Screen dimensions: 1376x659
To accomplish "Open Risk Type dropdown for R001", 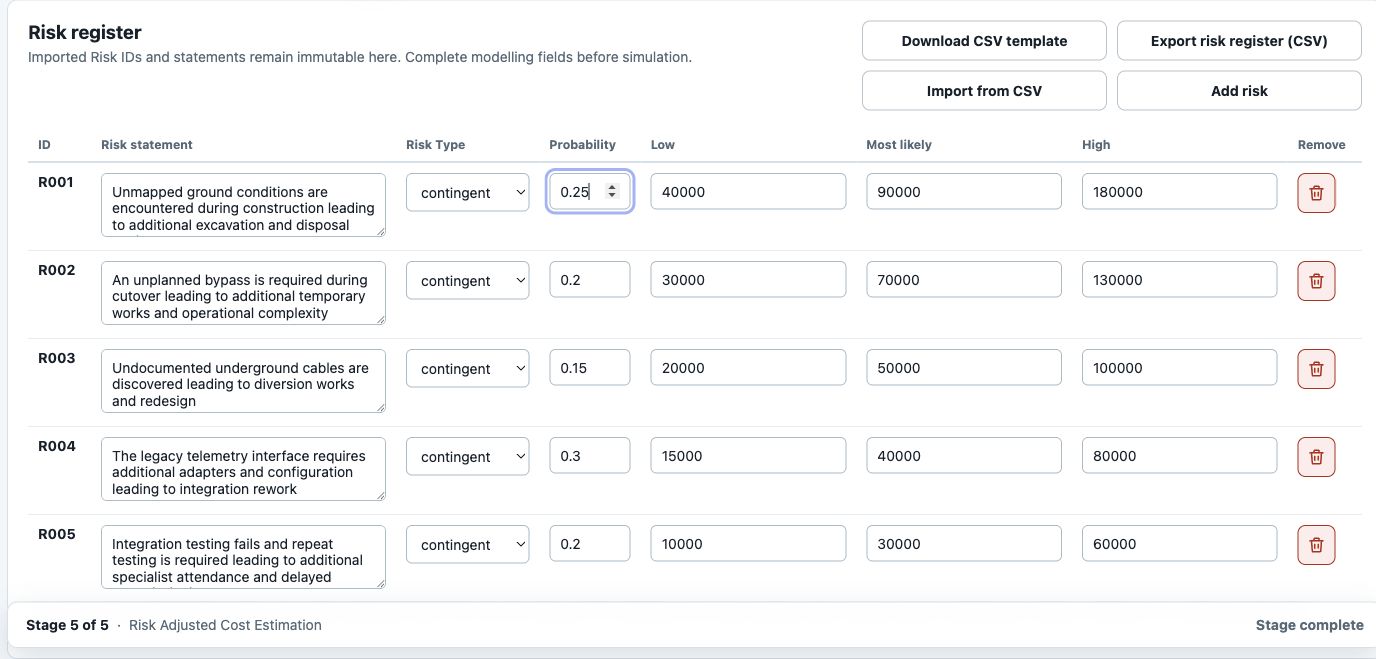I will 467,192.
